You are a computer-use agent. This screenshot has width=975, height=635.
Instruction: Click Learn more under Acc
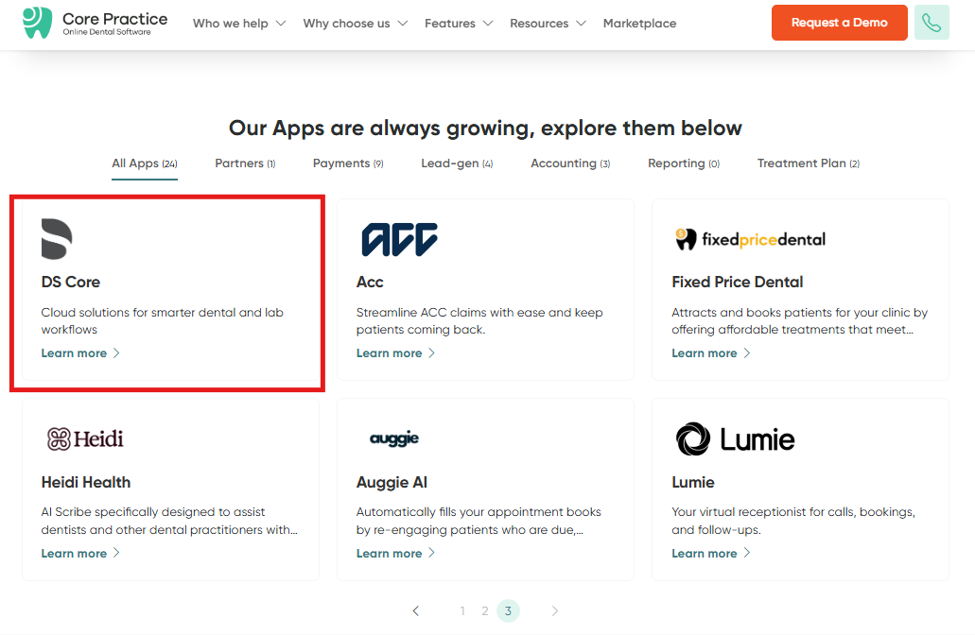pos(395,353)
